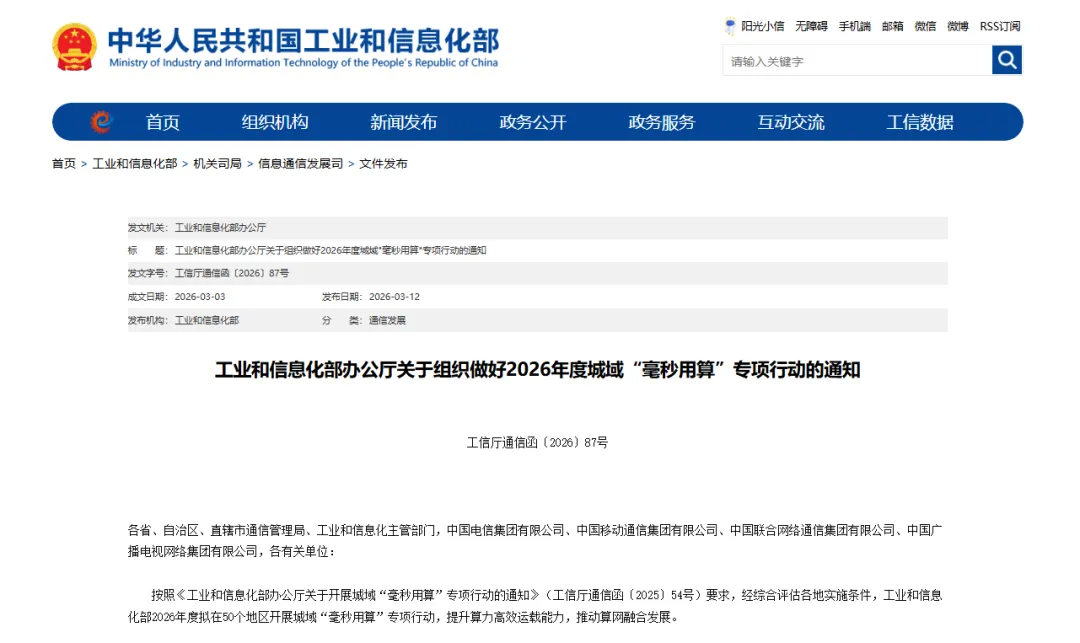The height and width of the screenshot is (643, 1080).
Task: Click the national emblem logo
Action: click(74, 47)
